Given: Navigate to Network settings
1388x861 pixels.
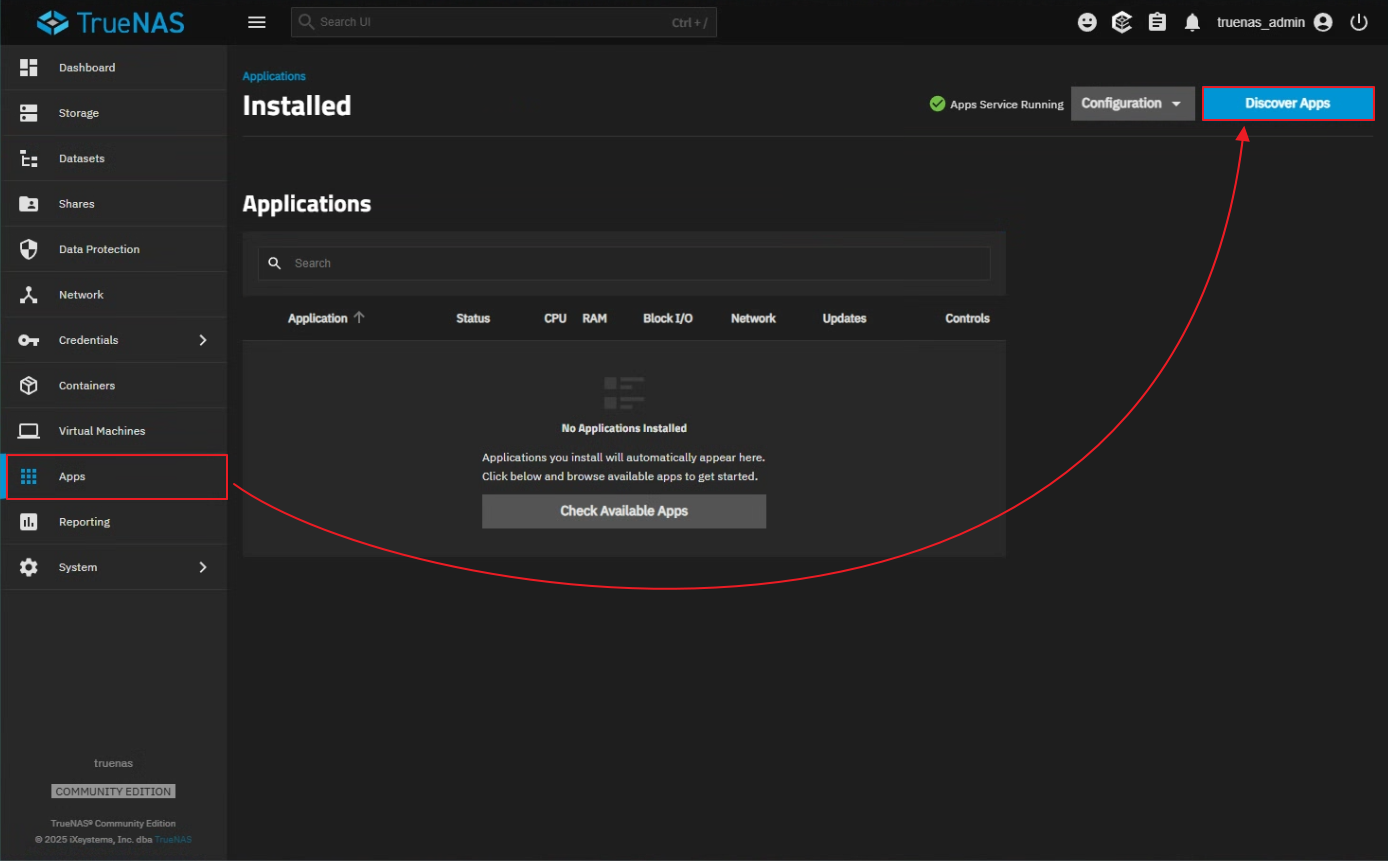Looking at the screenshot, I should coord(114,295).
